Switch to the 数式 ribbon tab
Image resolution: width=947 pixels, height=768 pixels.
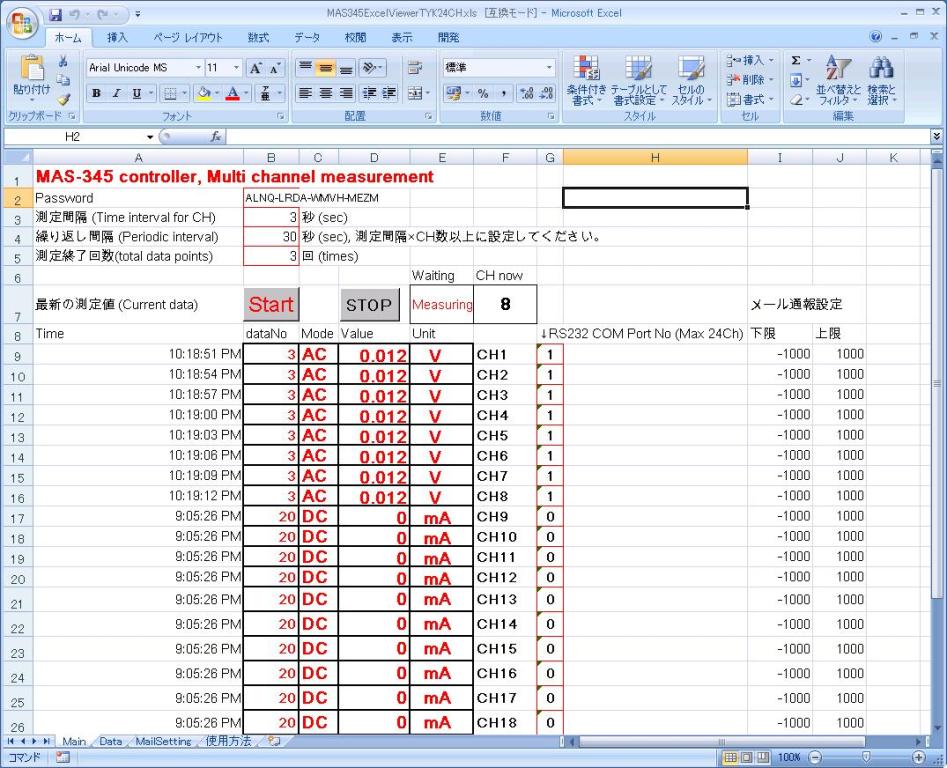[x=258, y=37]
